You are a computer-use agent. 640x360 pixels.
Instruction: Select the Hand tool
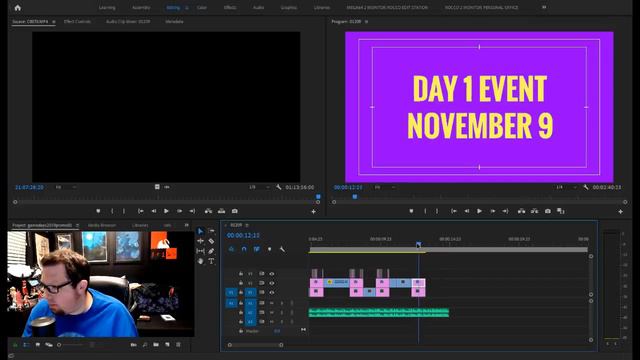[200, 261]
